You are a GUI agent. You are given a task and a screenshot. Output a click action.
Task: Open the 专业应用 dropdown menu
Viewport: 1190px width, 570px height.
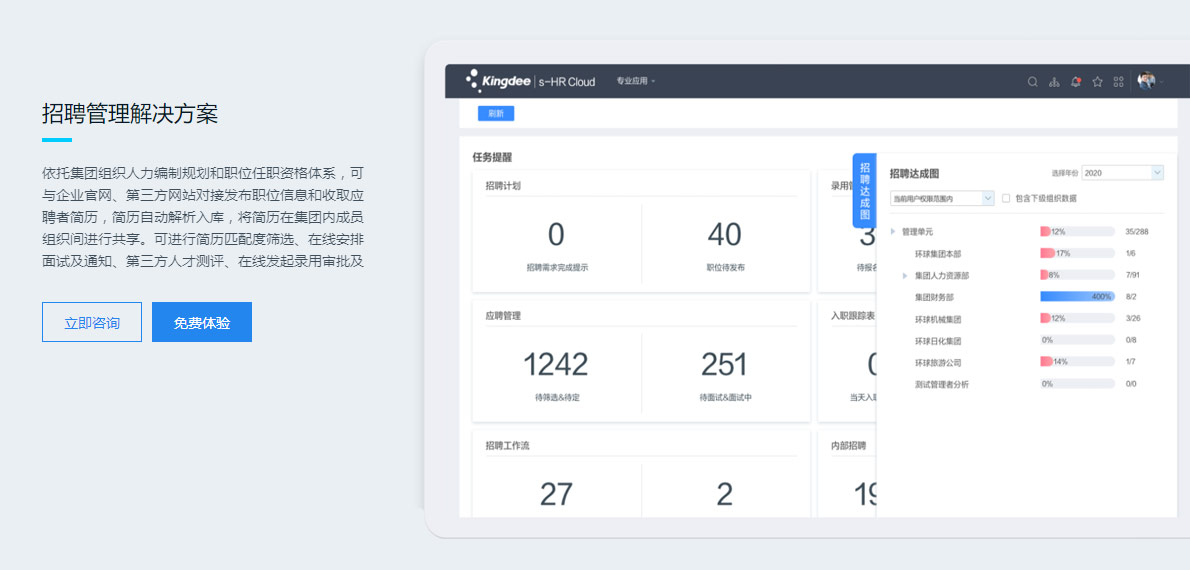pos(635,81)
